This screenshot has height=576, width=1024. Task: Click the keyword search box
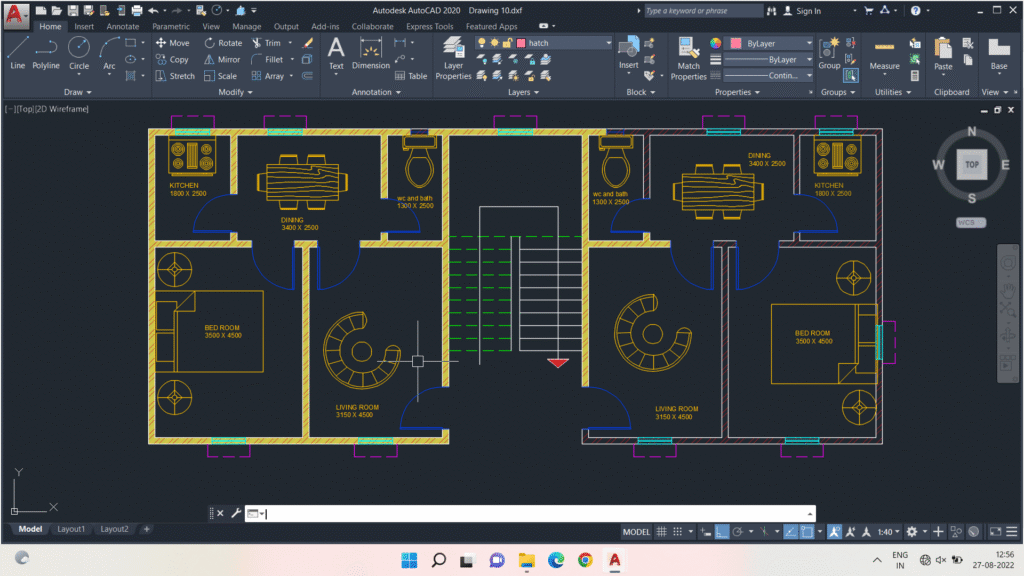(x=703, y=11)
